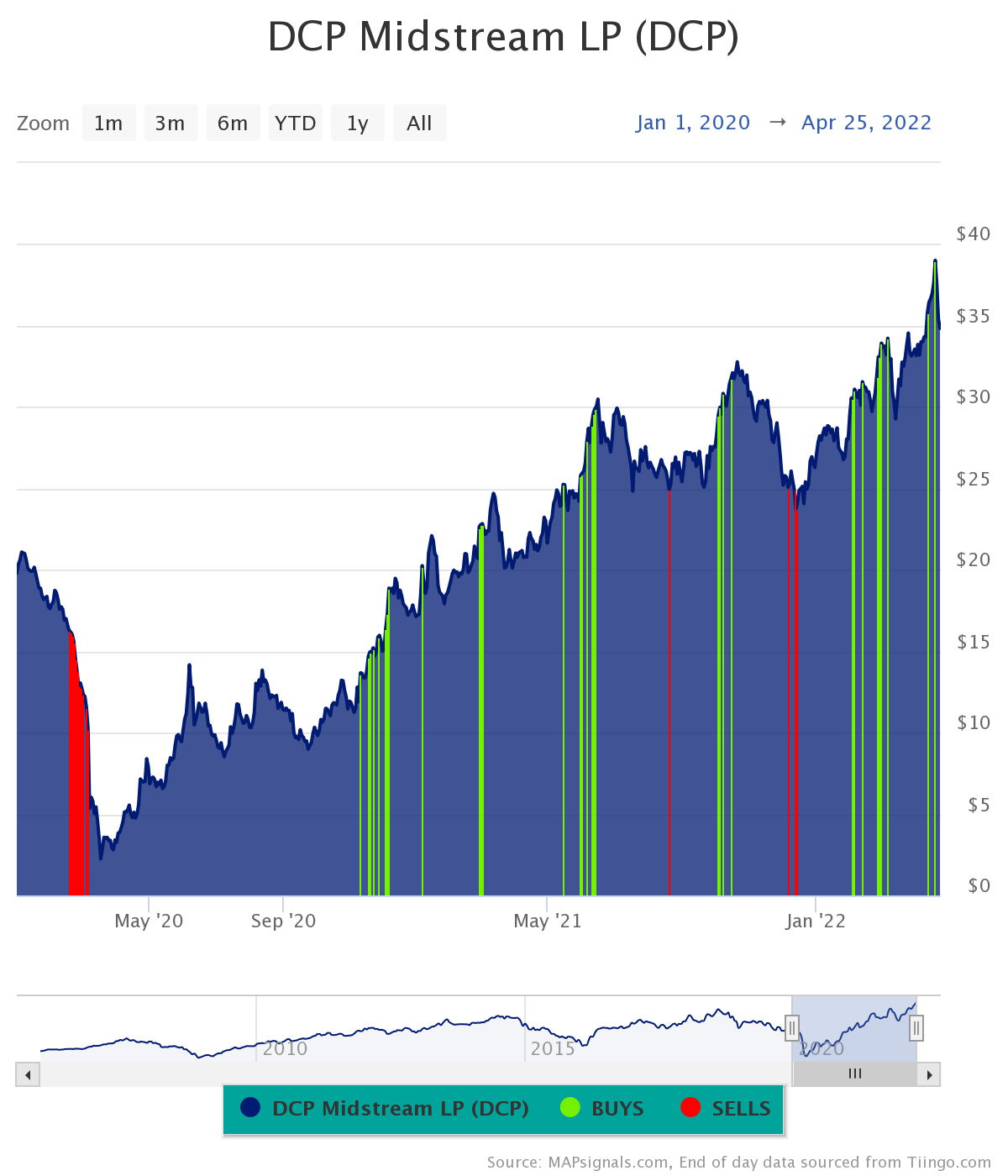
Task: Edit the Apr 25, 2022 end date
Action: click(x=867, y=123)
